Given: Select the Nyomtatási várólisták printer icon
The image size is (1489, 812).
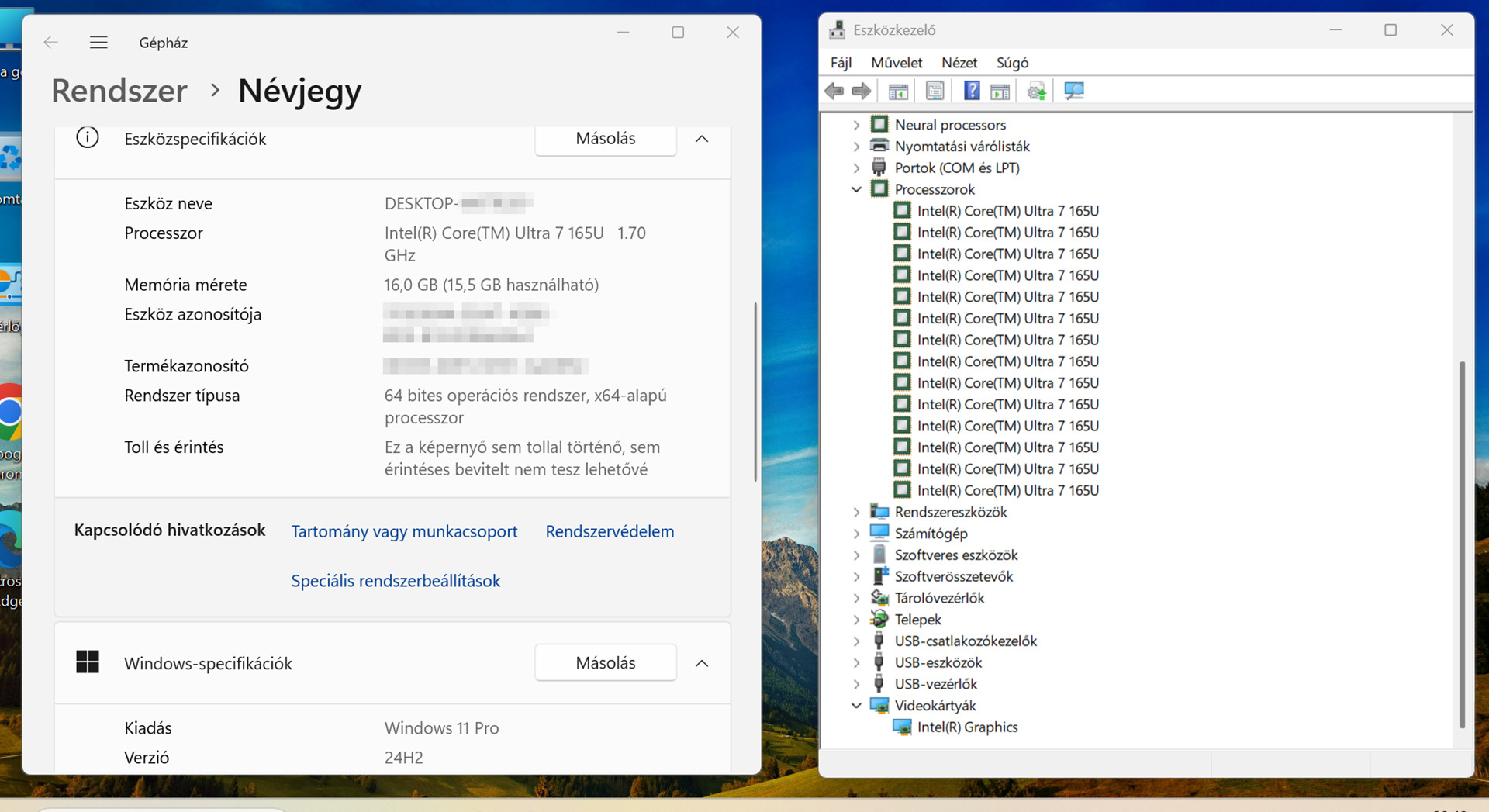Looking at the screenshot, I should tap(879, 146).
